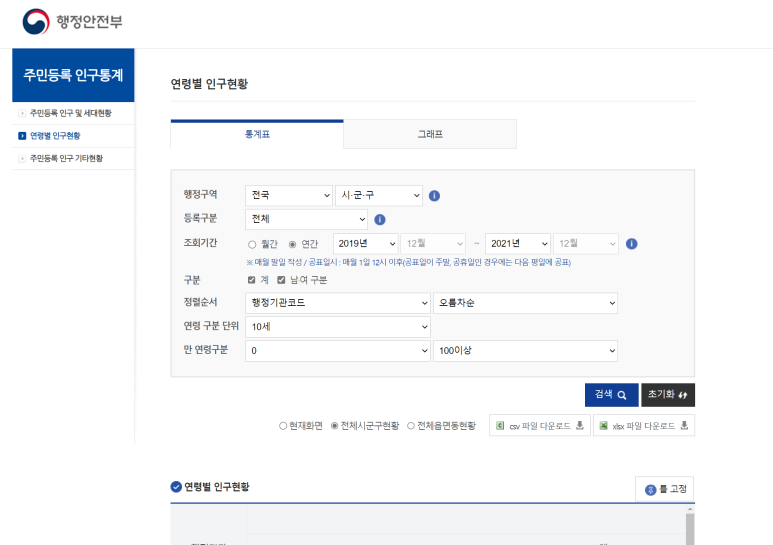Open 행정기관코드 sort order dropdown
Image resolution: width=773 pixels, height=545 pixels.
click(x=338, y=303)
